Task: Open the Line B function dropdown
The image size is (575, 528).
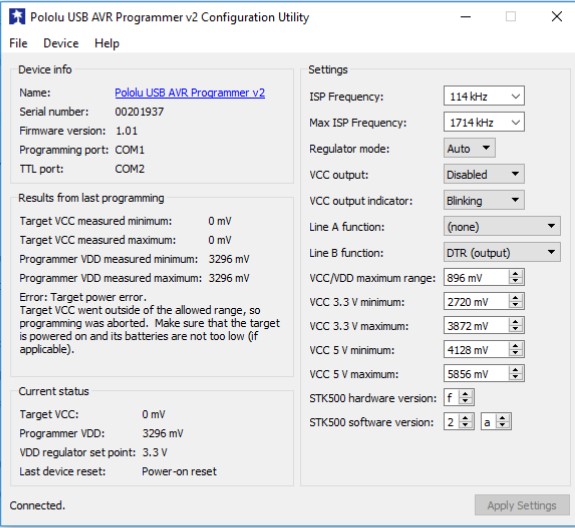Action: pyautogui.click(x=502, y=253)
